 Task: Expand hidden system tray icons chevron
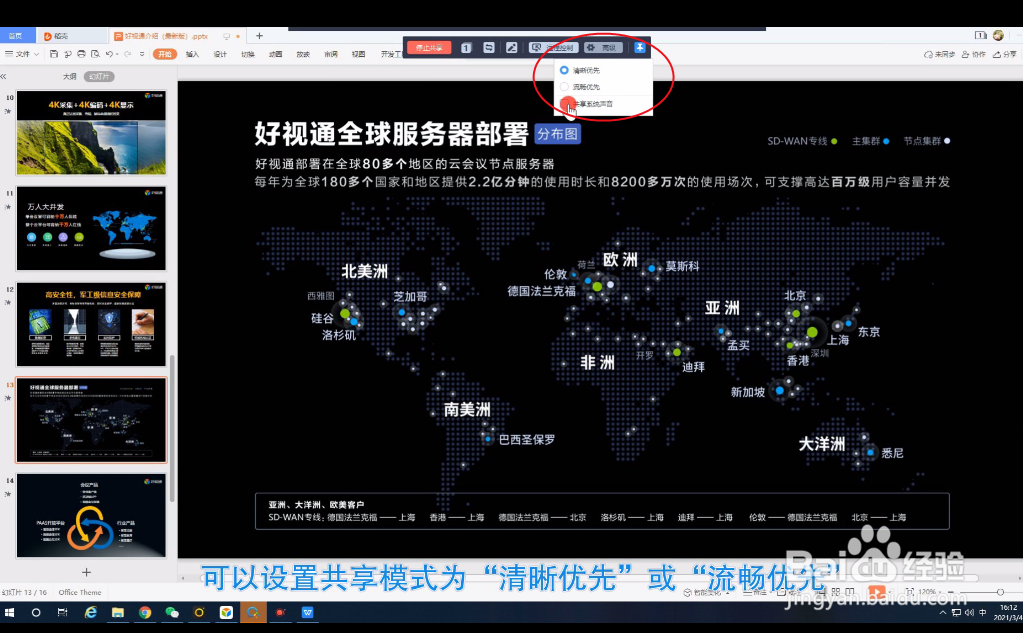[943, 613]
